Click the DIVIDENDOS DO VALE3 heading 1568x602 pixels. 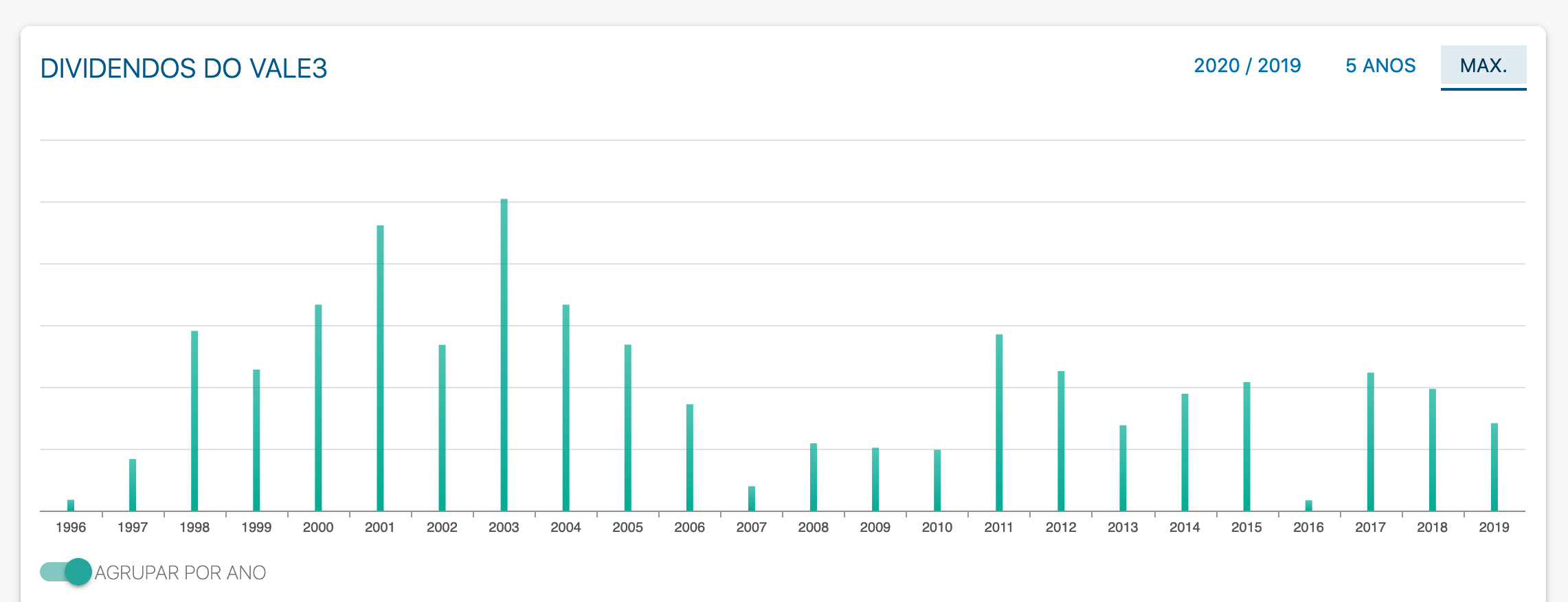click(x=183, y=69)
